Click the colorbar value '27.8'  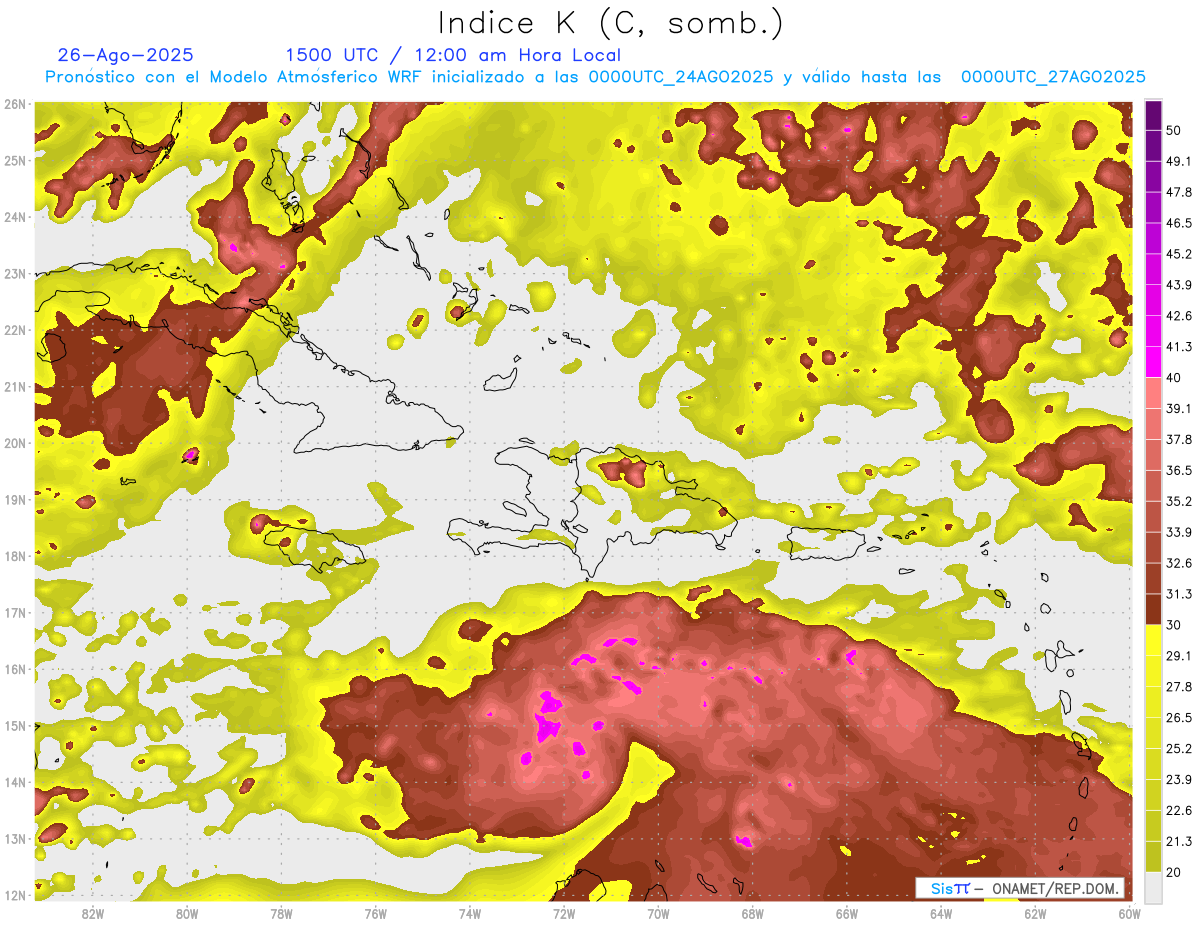click(x=1178, y=686)
